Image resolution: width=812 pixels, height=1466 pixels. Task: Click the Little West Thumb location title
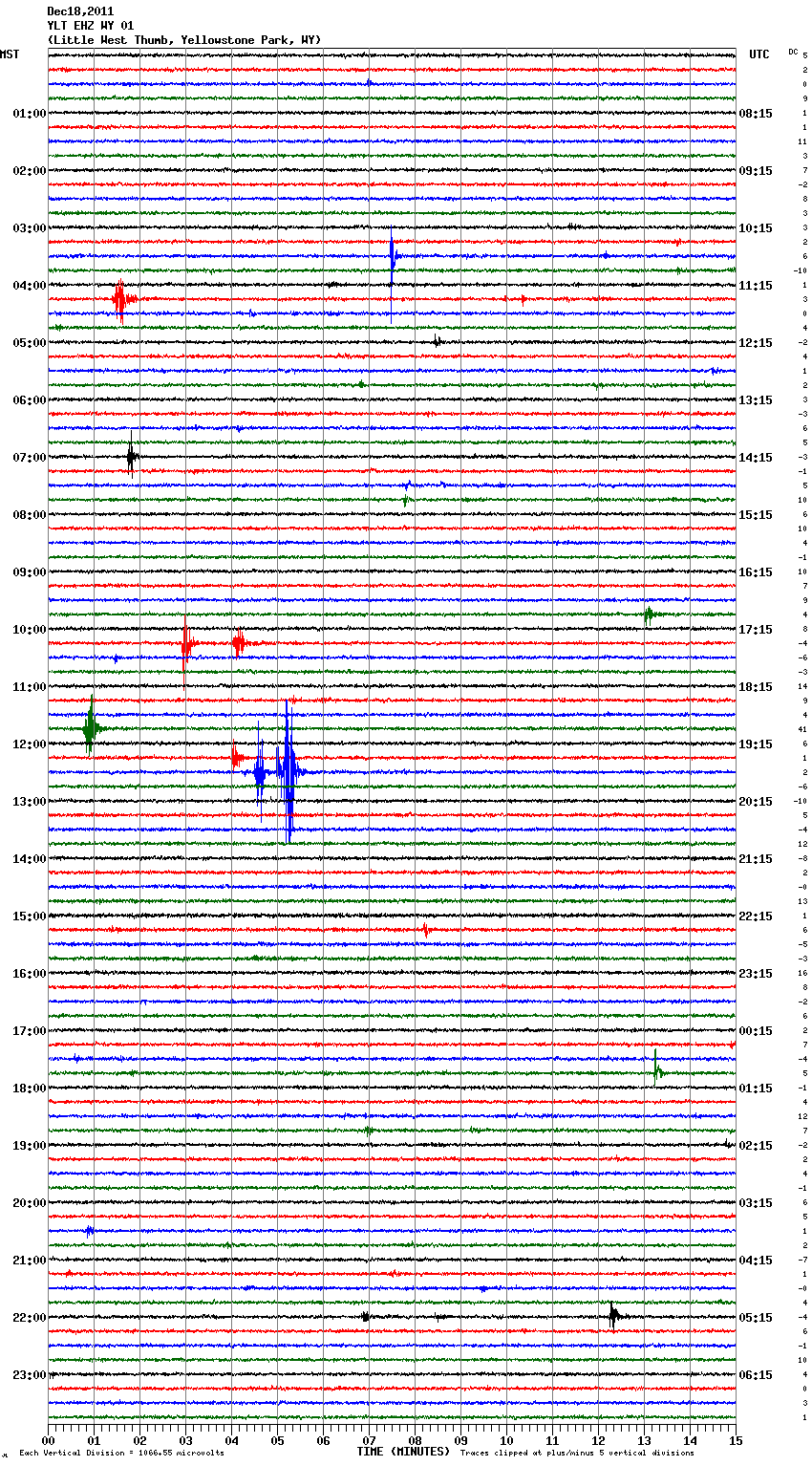tap(184, 40)
